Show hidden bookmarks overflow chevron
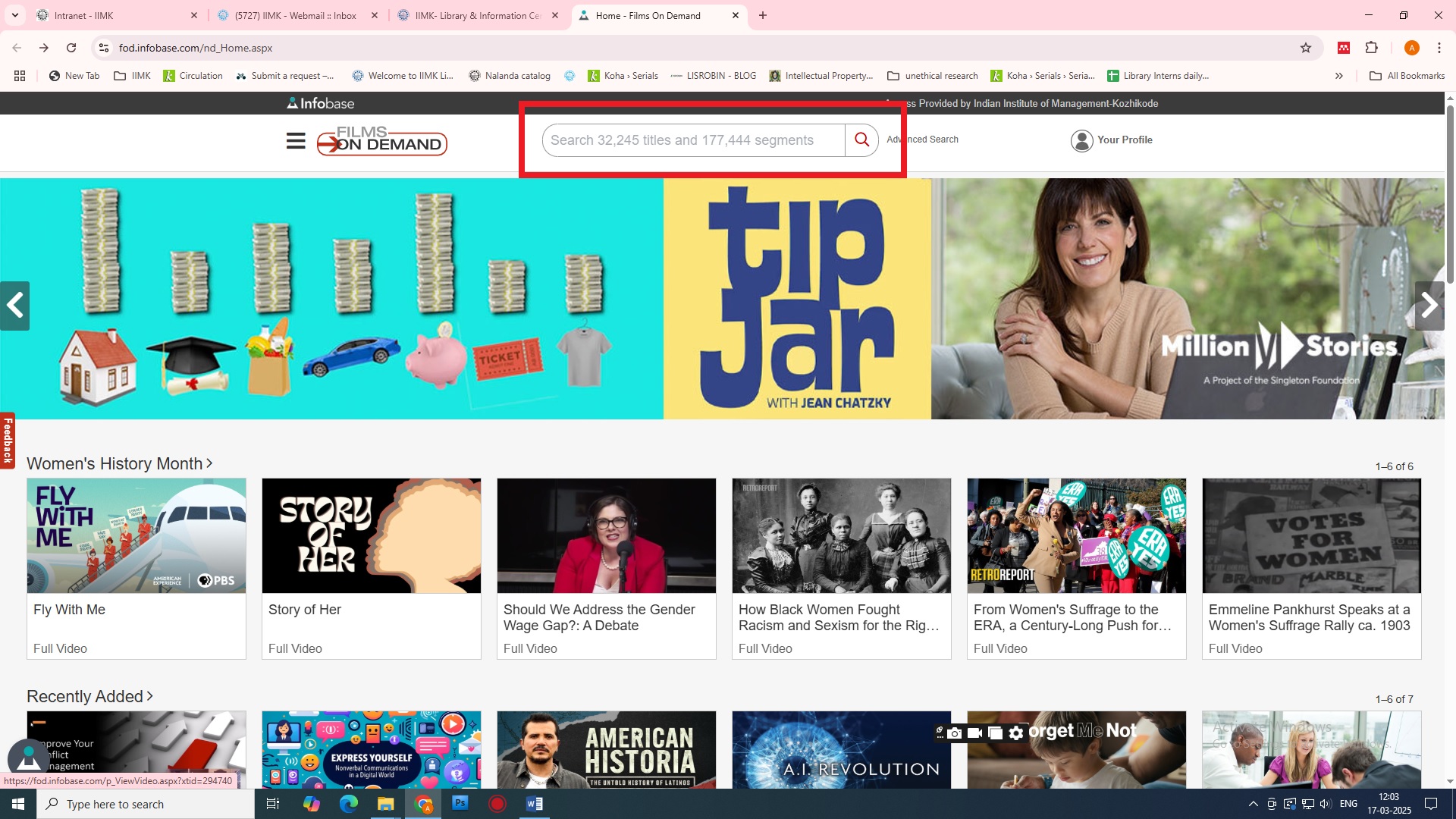The height and width of the screenshot is (819, 1456). (1339, 76)
